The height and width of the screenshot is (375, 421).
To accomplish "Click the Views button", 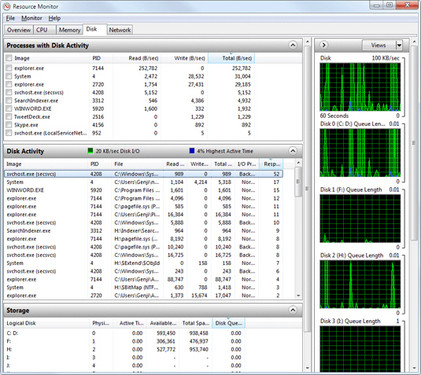I will click(x=379, y=45).
